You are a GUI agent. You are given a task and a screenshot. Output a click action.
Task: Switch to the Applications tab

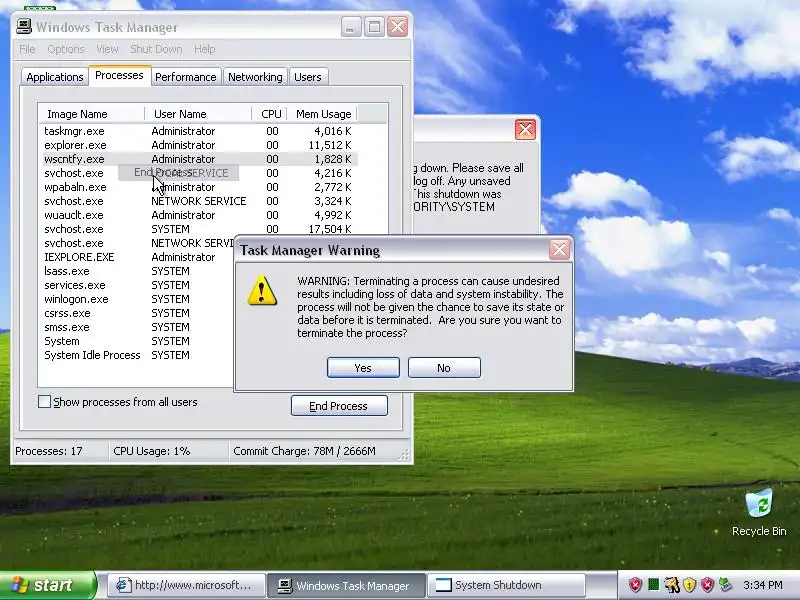click(55, 77)
